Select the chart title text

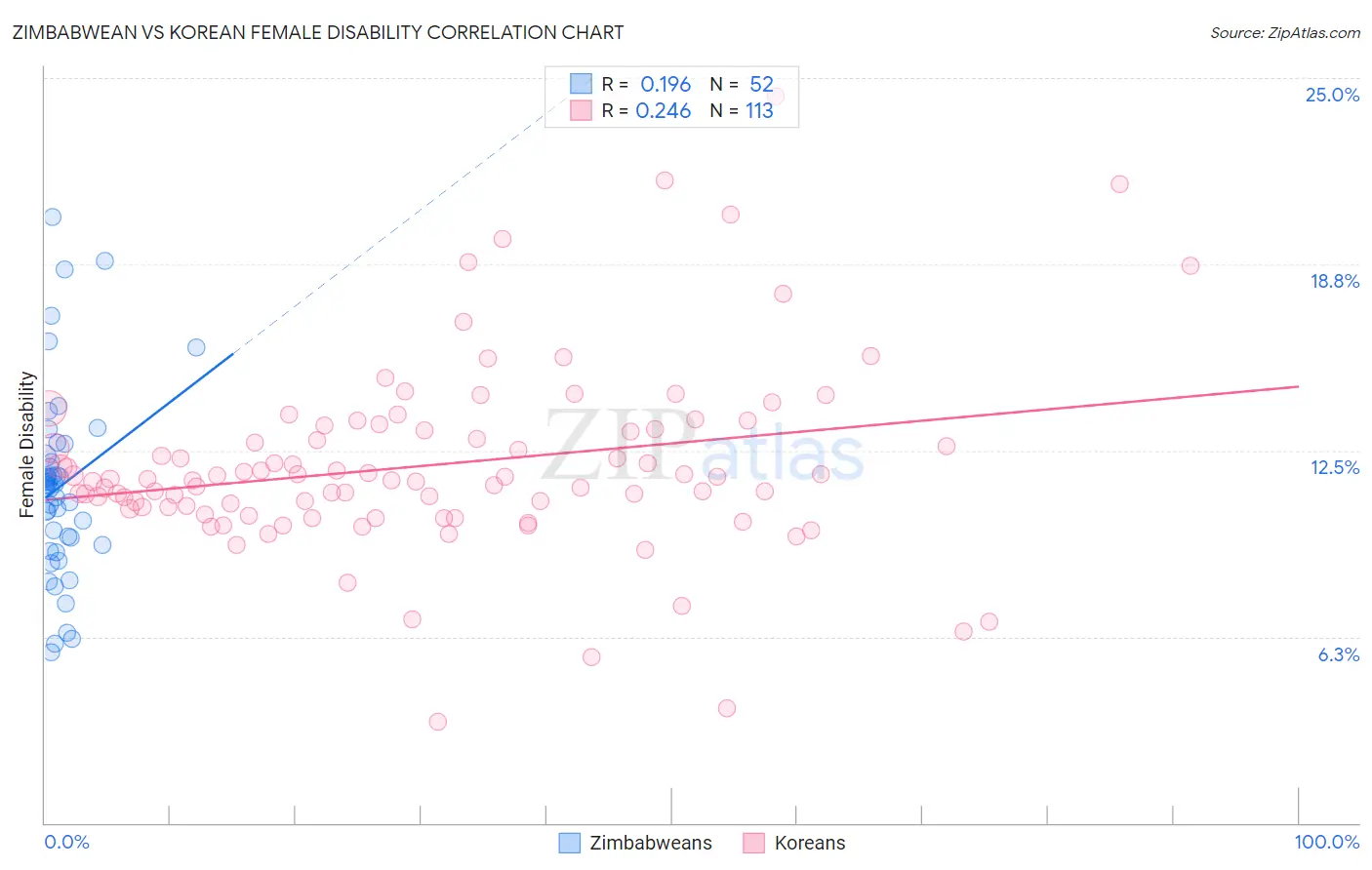tap(318, 32)
